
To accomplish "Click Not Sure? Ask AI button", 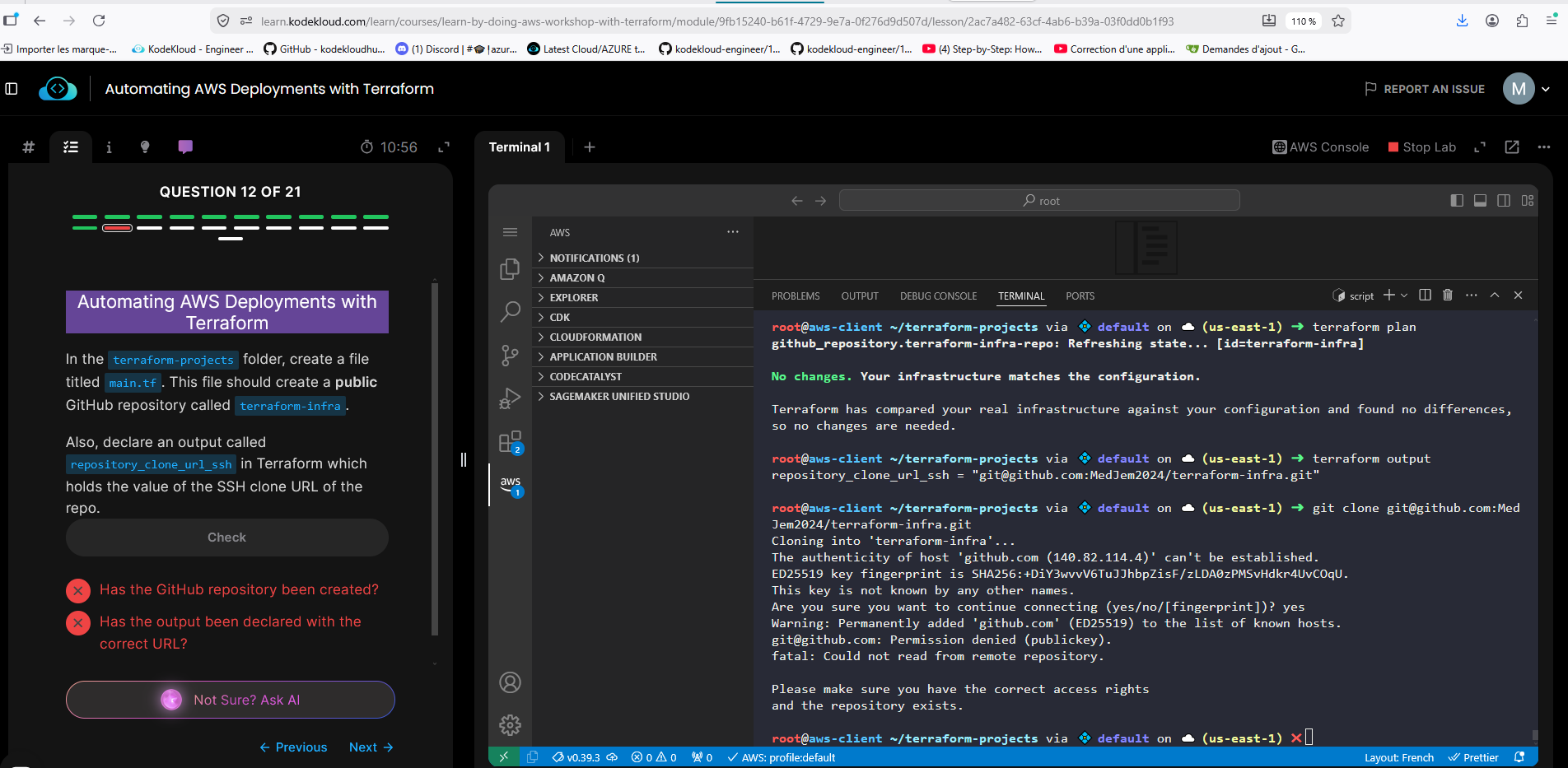I will (x=231, y=700).
